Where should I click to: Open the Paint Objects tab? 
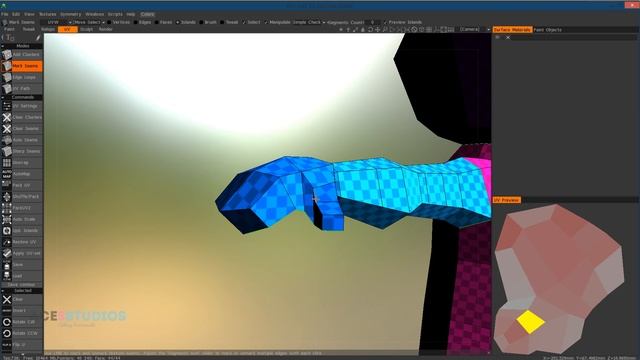548,30
